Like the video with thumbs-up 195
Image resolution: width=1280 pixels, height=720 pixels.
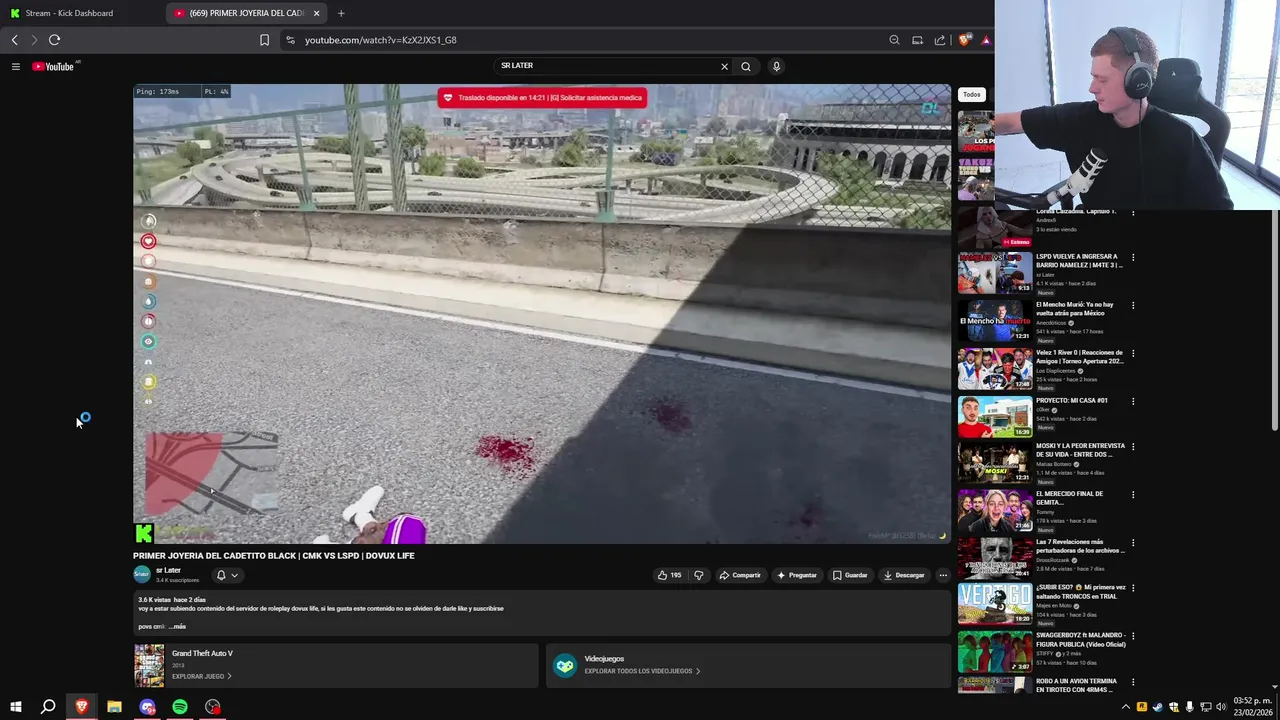coord(669,575)
